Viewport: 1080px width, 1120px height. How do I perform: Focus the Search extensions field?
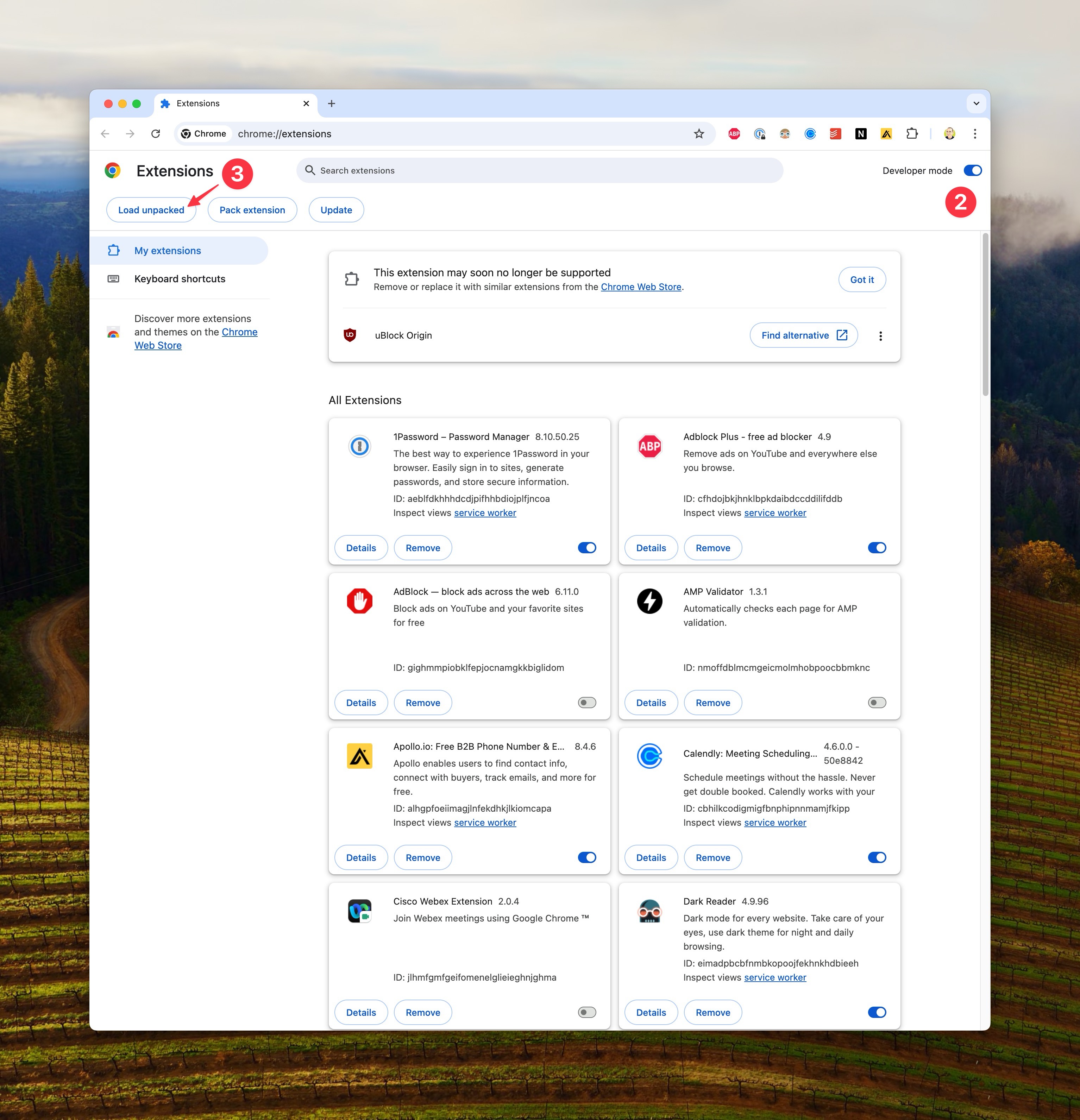pyautogui.click(x=539, y=170)
